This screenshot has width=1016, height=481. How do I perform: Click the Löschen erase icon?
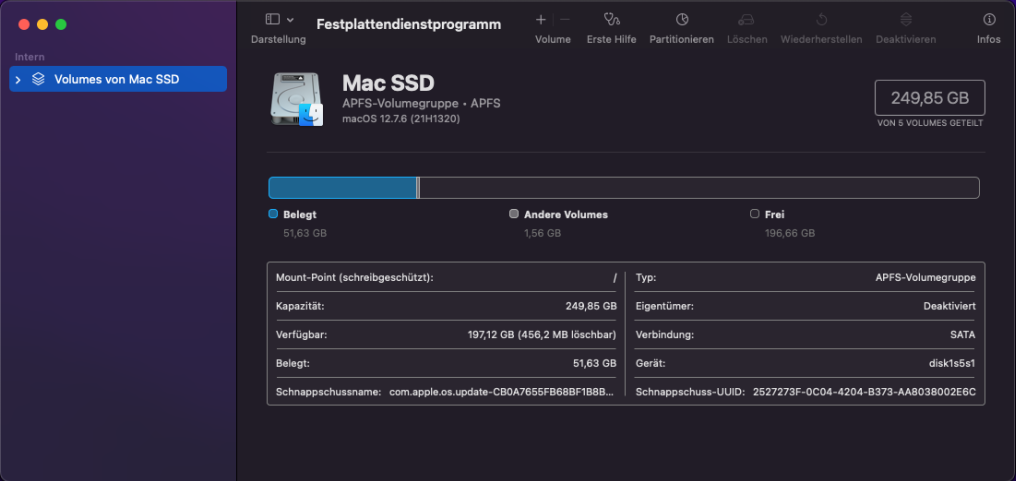click(x=746, y=19)
